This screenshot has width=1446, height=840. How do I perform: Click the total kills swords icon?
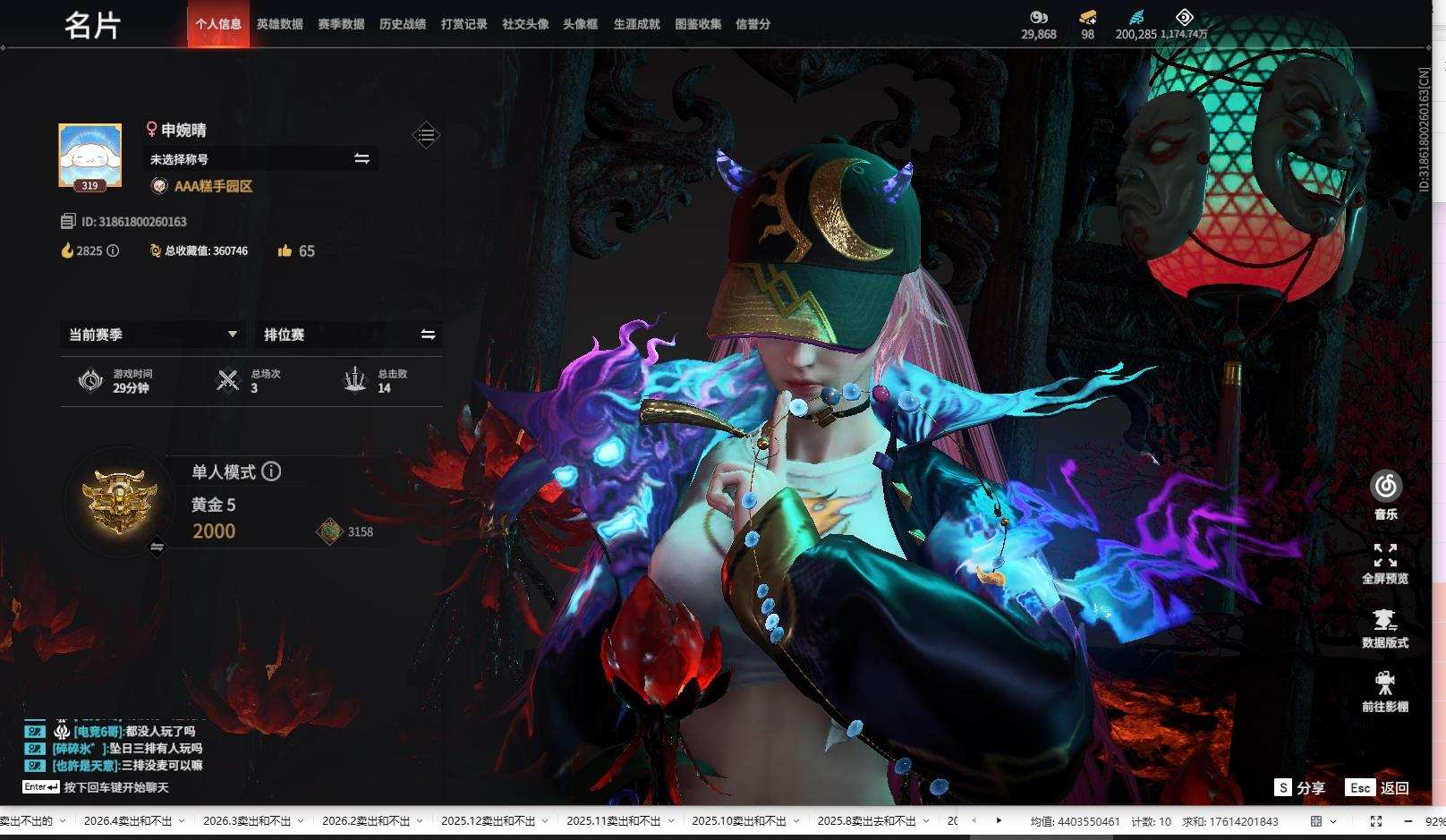tap(355, 380)
